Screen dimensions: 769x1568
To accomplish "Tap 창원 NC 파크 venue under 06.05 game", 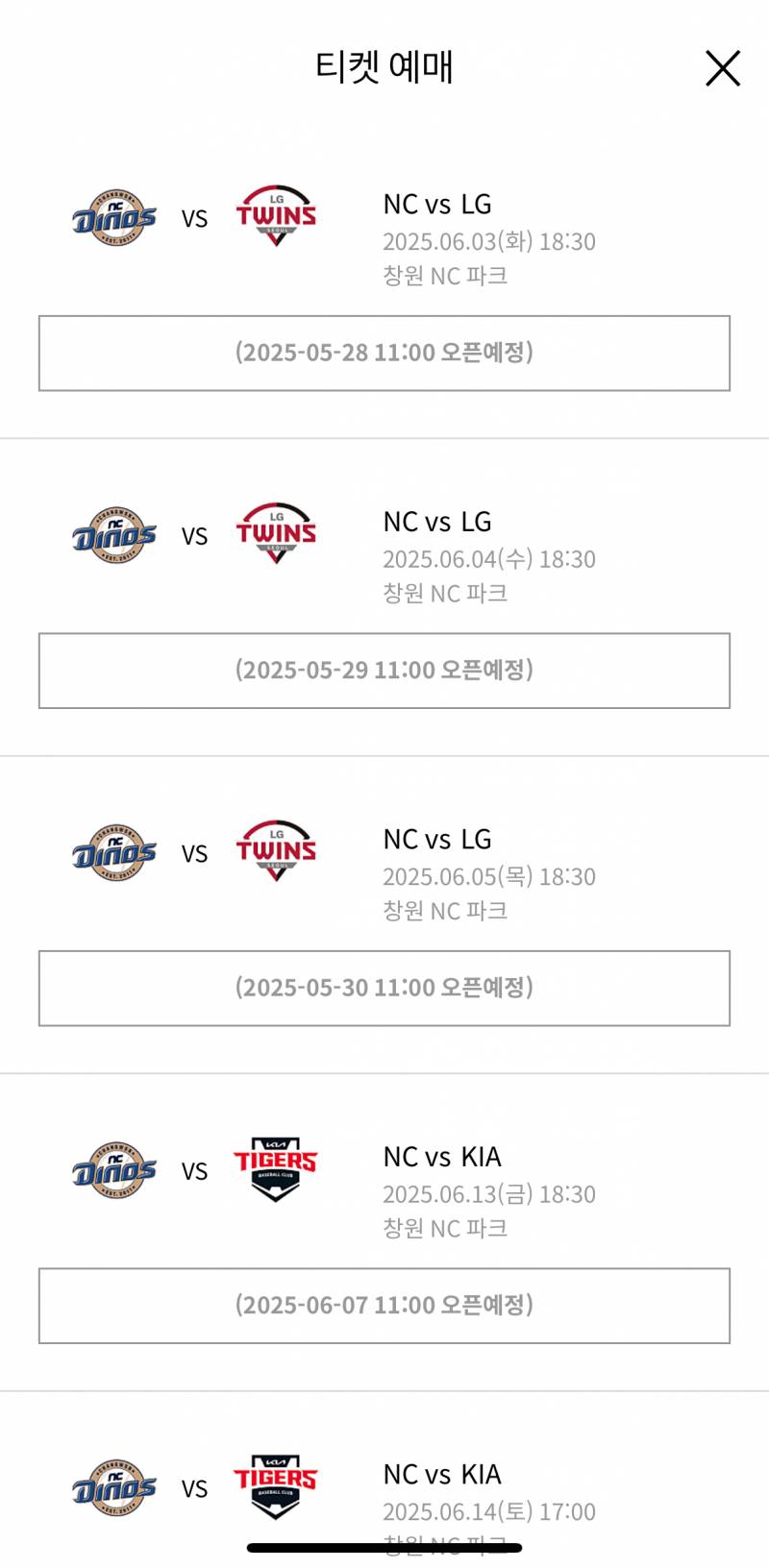I will [445, 911].
